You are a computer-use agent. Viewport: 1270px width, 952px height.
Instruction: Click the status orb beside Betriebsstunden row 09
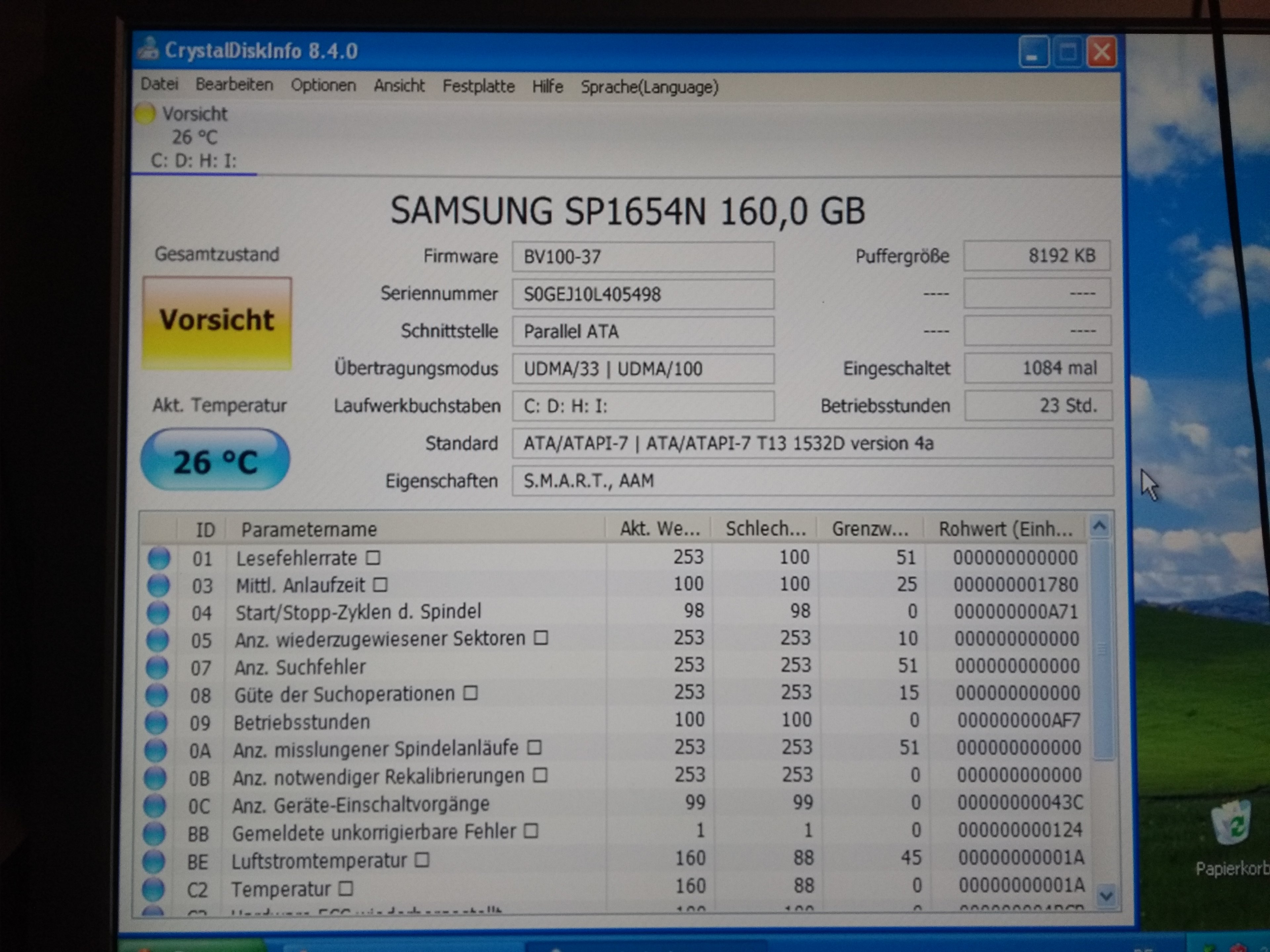[x=156, y=722]
